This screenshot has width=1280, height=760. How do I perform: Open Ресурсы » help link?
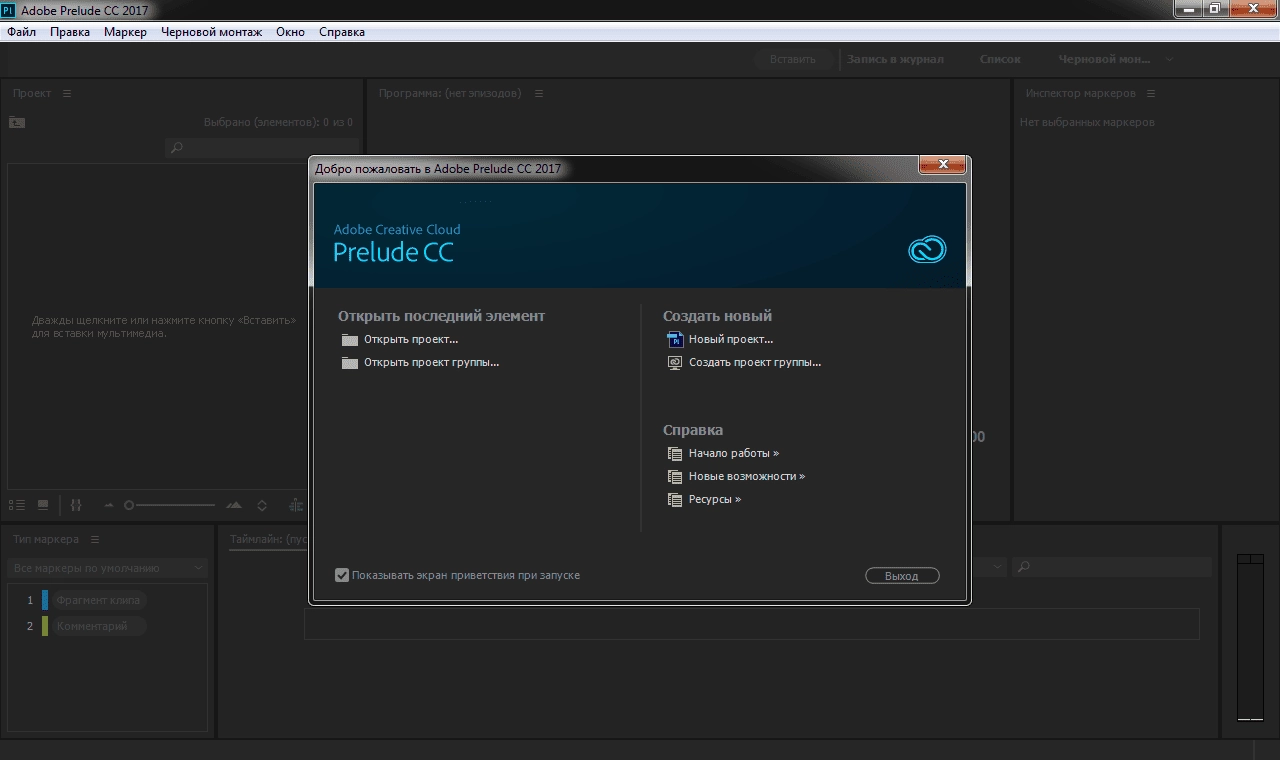(715, 500)
